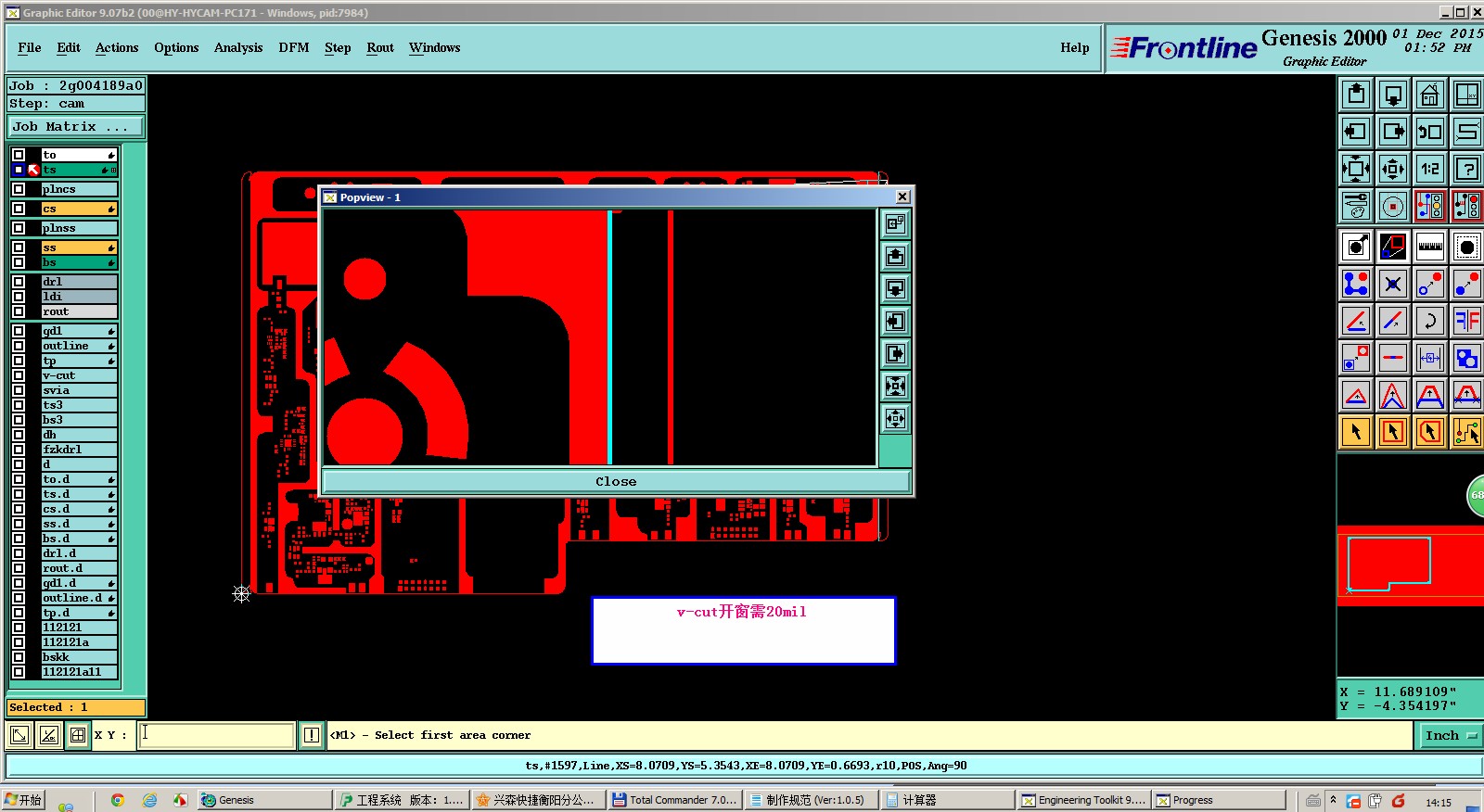This screenshot has height=812, width=1484.
Task: Open the DFM menu
Action: click(x=294, y=48)
